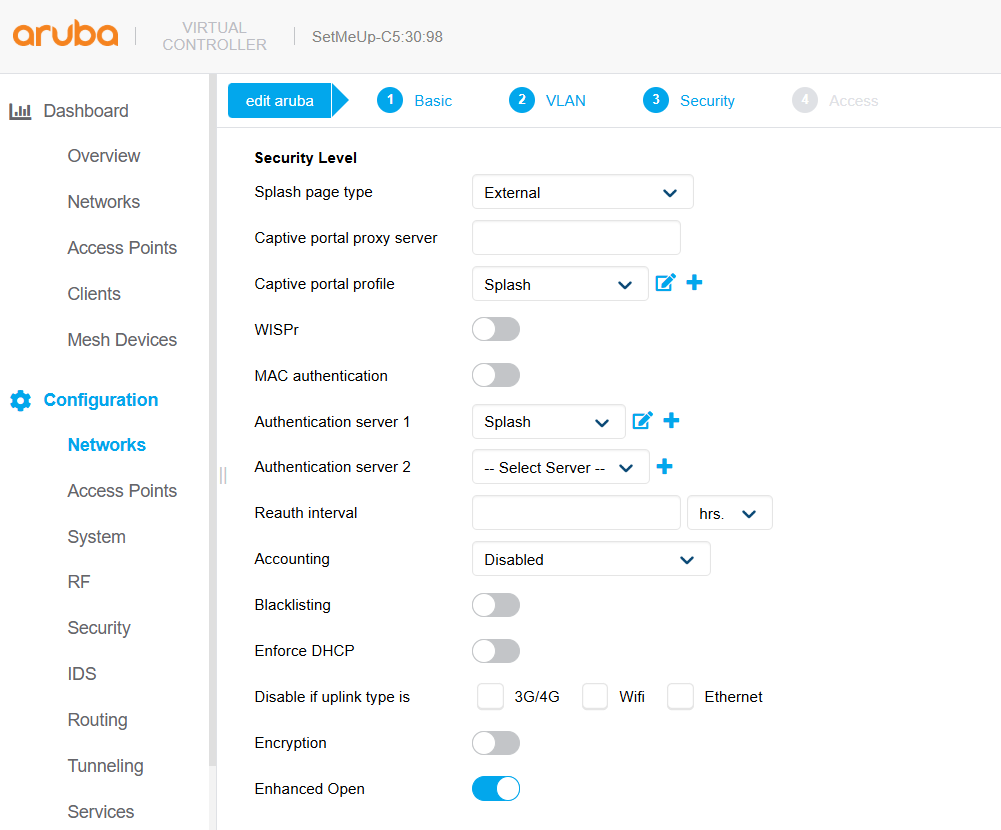The width and height of the screenshot is (1001, 830).
Task: Open Mesh Devices under Dashboard
Action: [122, 340]
